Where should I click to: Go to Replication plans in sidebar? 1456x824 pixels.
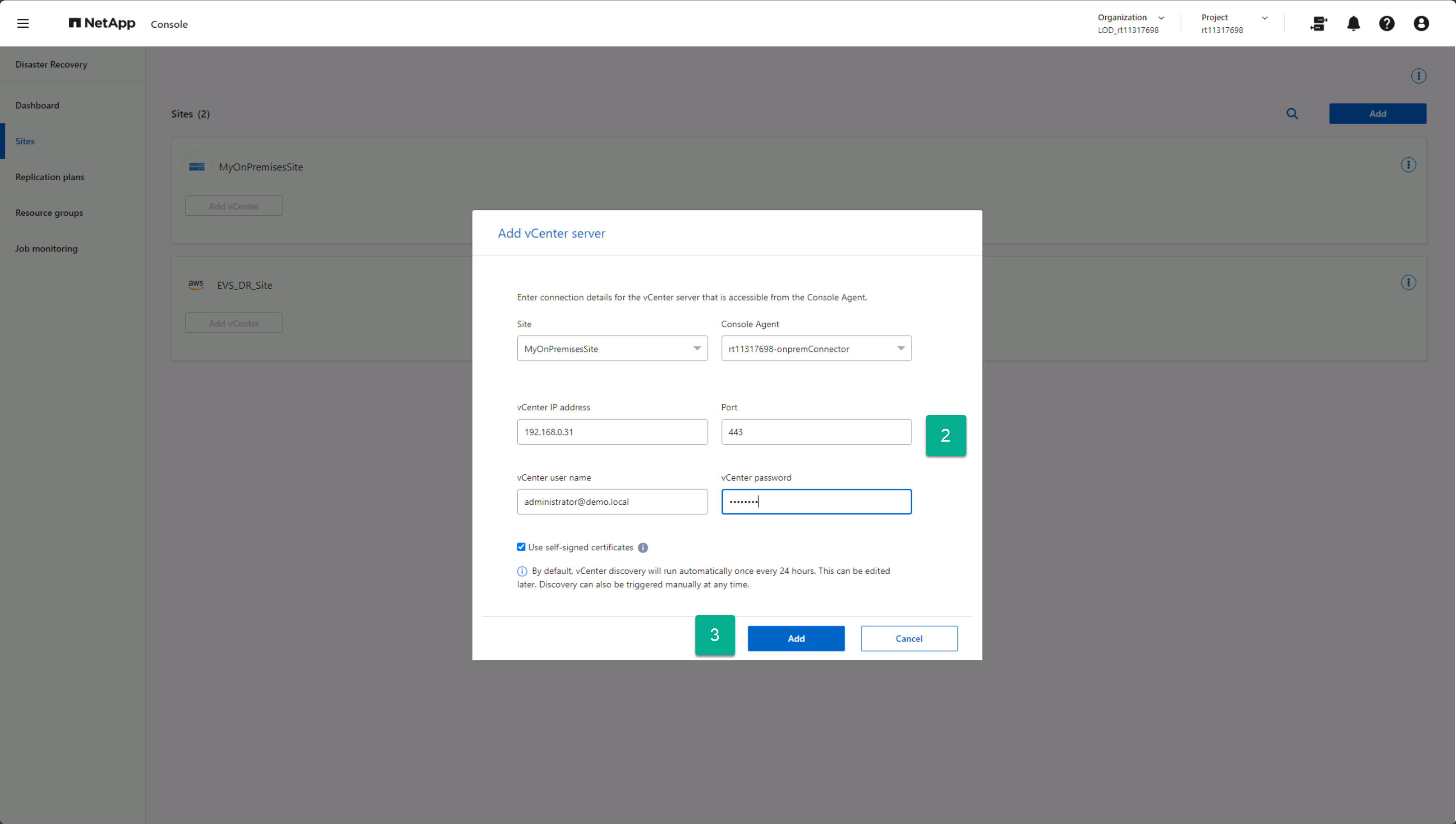pos(50,177)
